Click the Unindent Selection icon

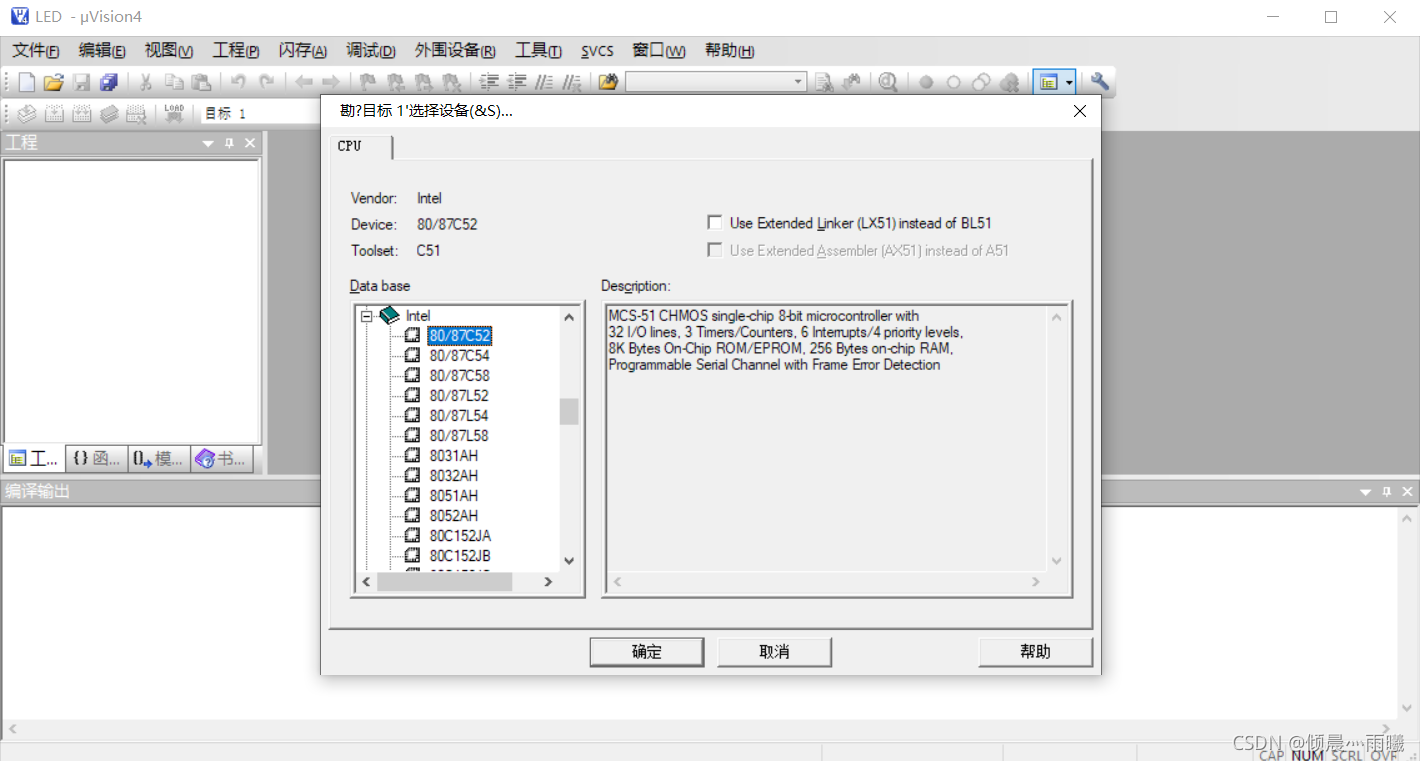517,83
